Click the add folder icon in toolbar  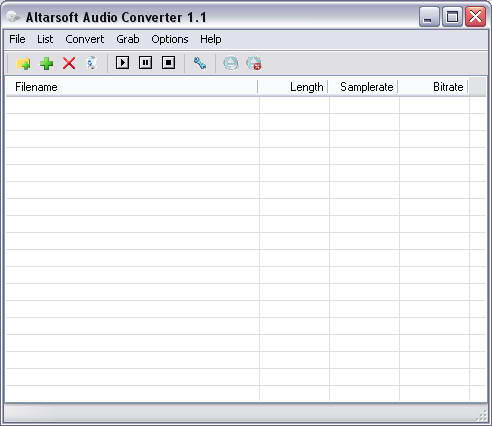(23, 63)
